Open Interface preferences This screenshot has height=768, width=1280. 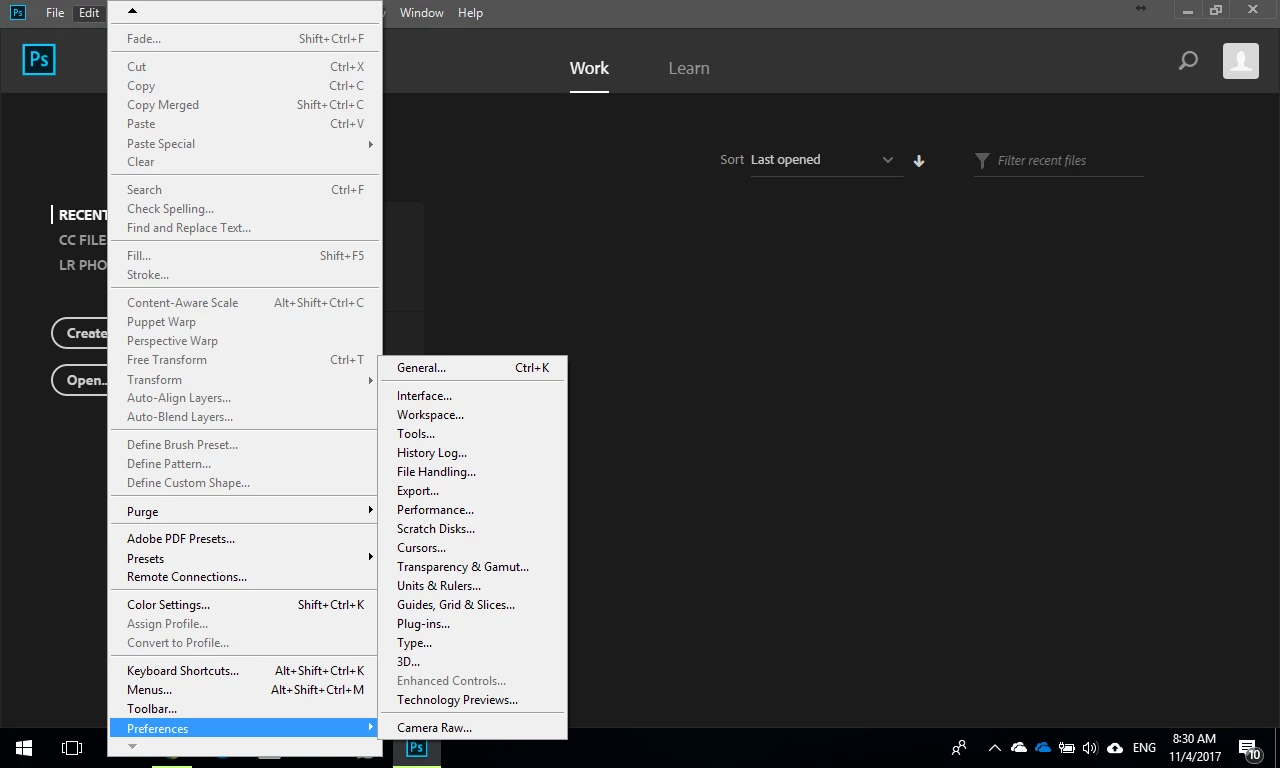(472, 396)
